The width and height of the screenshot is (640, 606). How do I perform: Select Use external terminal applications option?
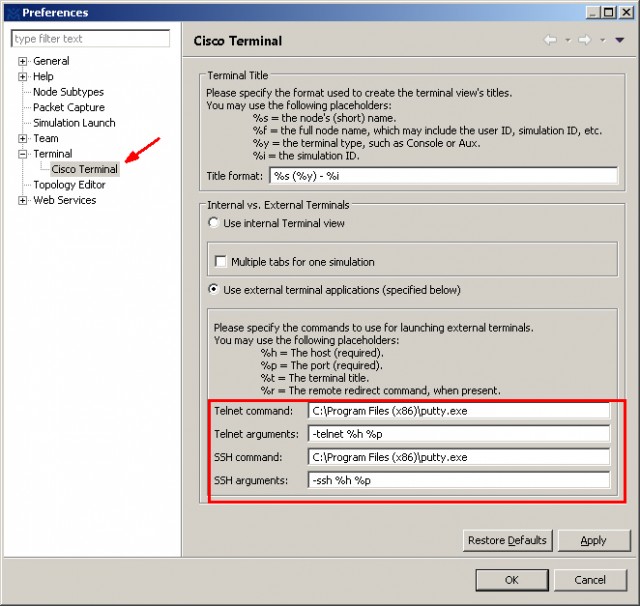213,290
